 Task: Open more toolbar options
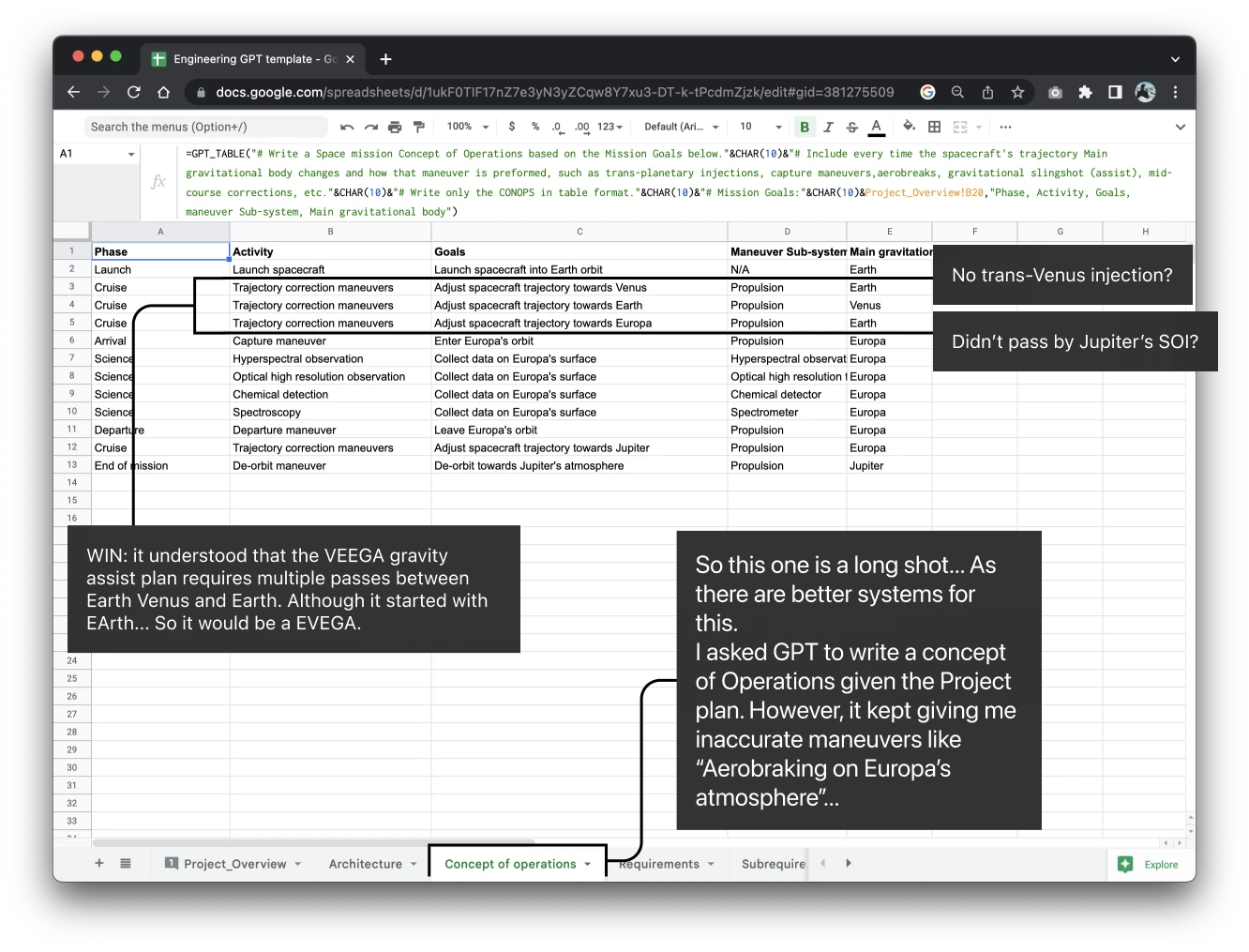click(x=1005, y=127)
